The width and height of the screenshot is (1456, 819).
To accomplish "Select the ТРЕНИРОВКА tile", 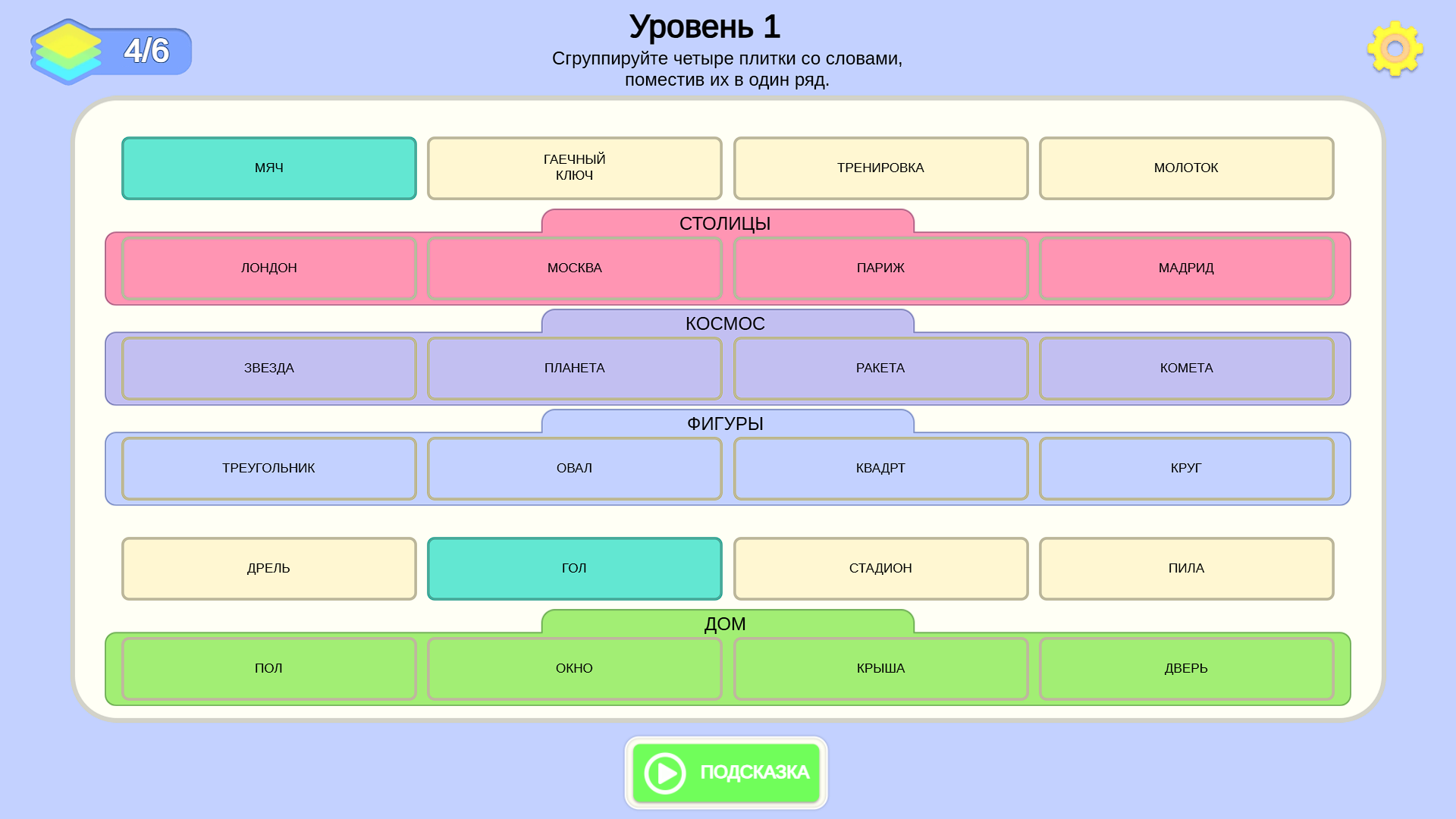I will [880, 168].
